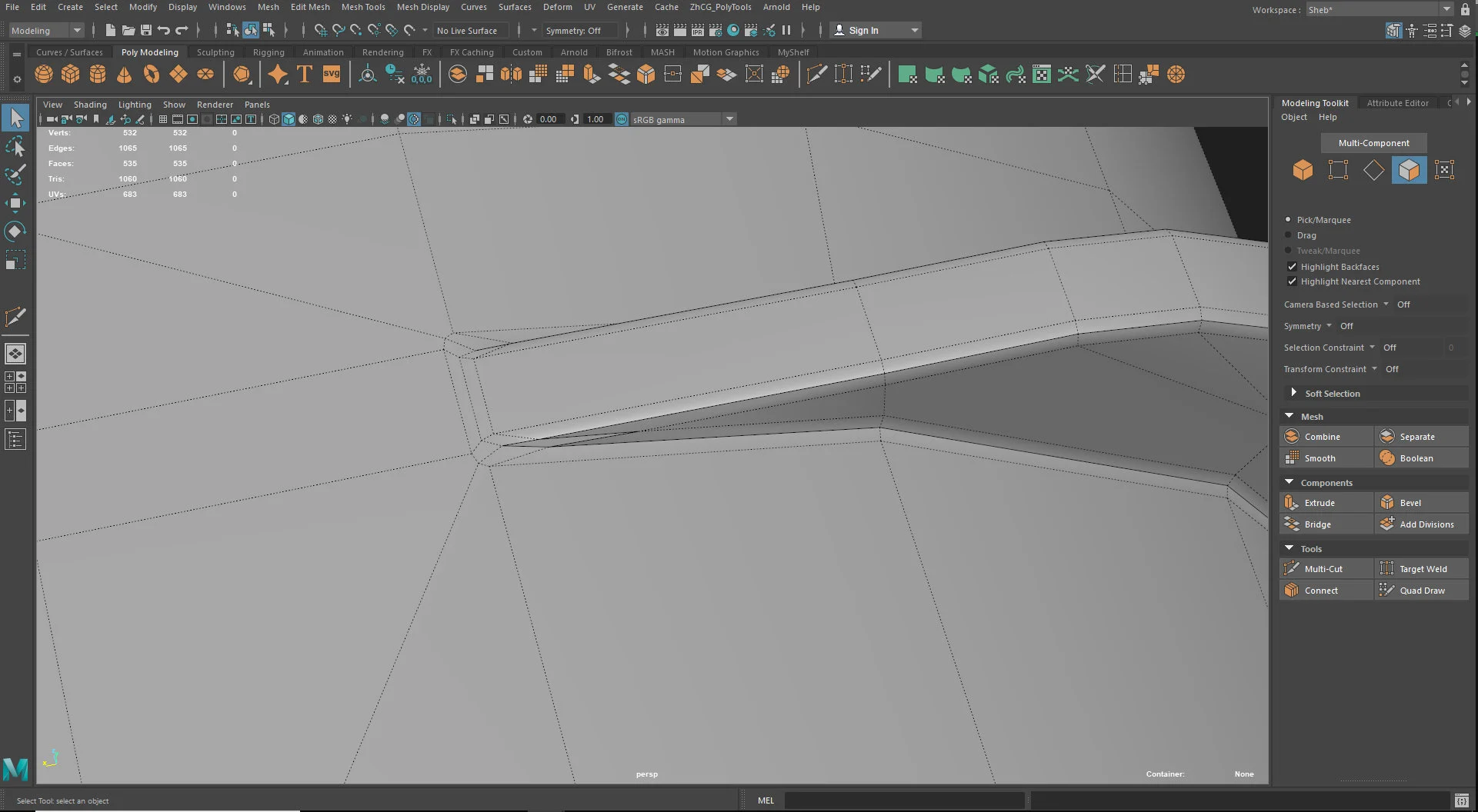The width and height of the screenshot is (1478, 812).
Task: Toggle Highlight Nearest Component checkbox
Action: coord(1292,281)
